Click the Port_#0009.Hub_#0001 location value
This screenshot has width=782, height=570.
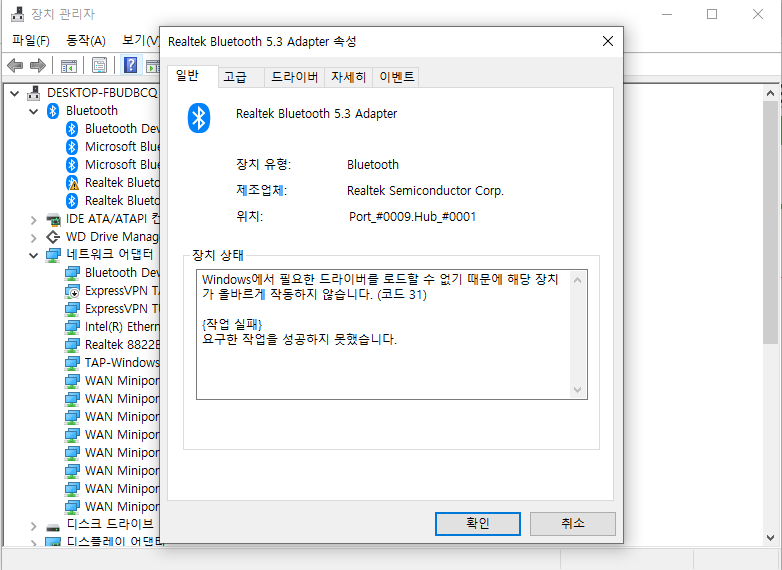(412, 217)
